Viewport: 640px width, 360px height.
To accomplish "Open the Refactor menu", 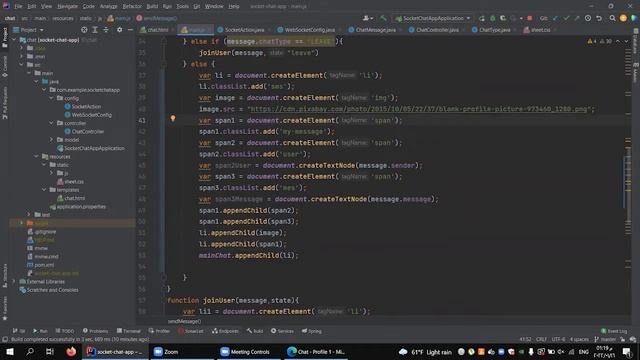I will [132, 6].
